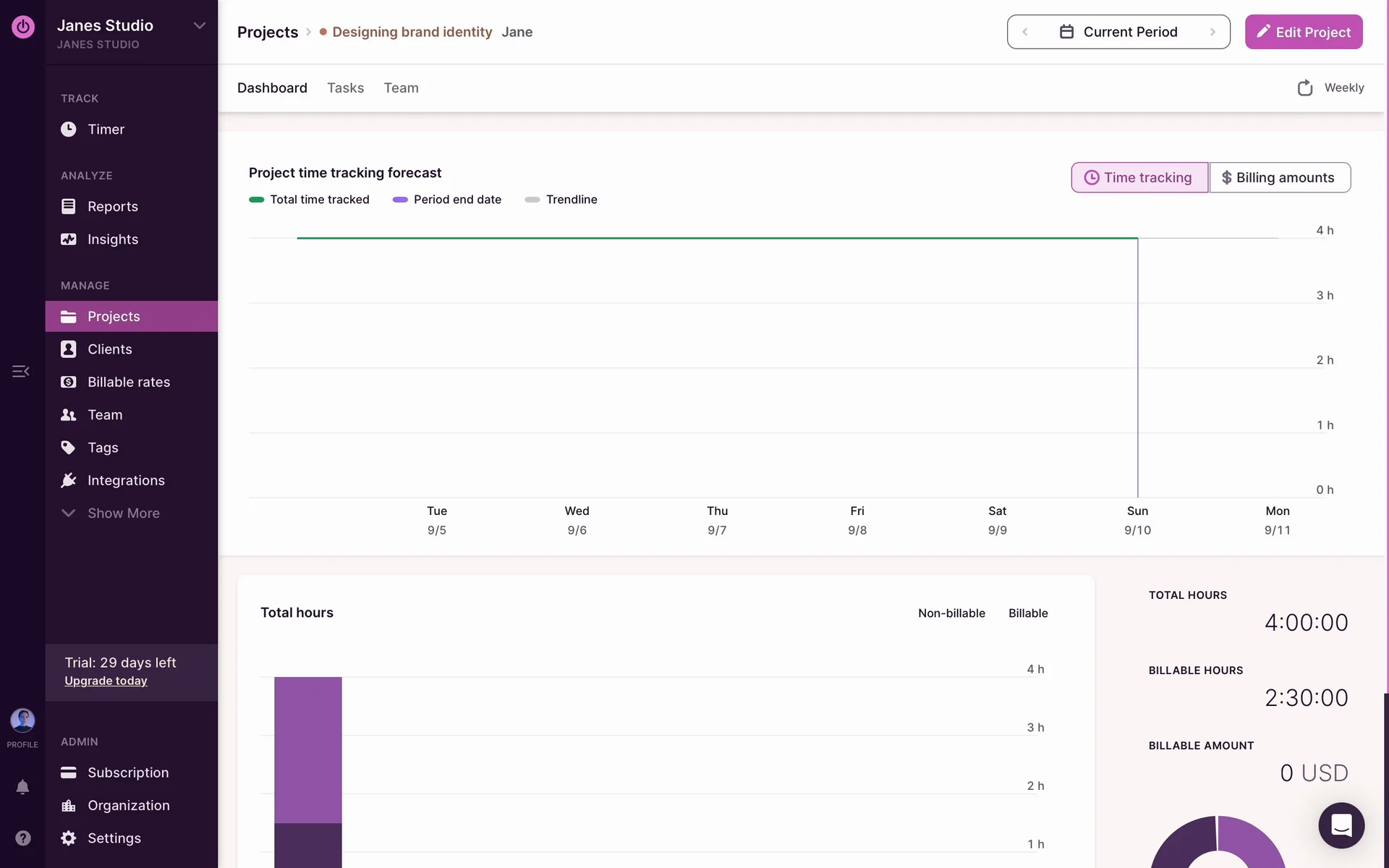Switch to the Team tab
This screenshot has width=1389, height=868.
401,88
